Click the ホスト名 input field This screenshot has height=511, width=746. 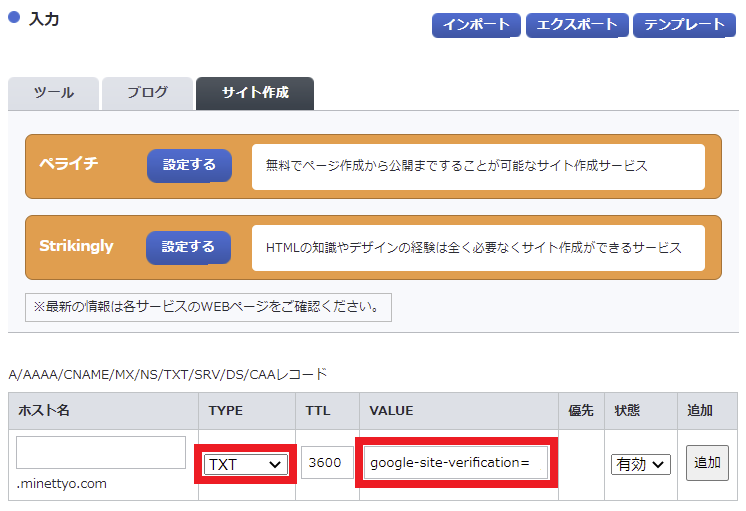point(101,452)
